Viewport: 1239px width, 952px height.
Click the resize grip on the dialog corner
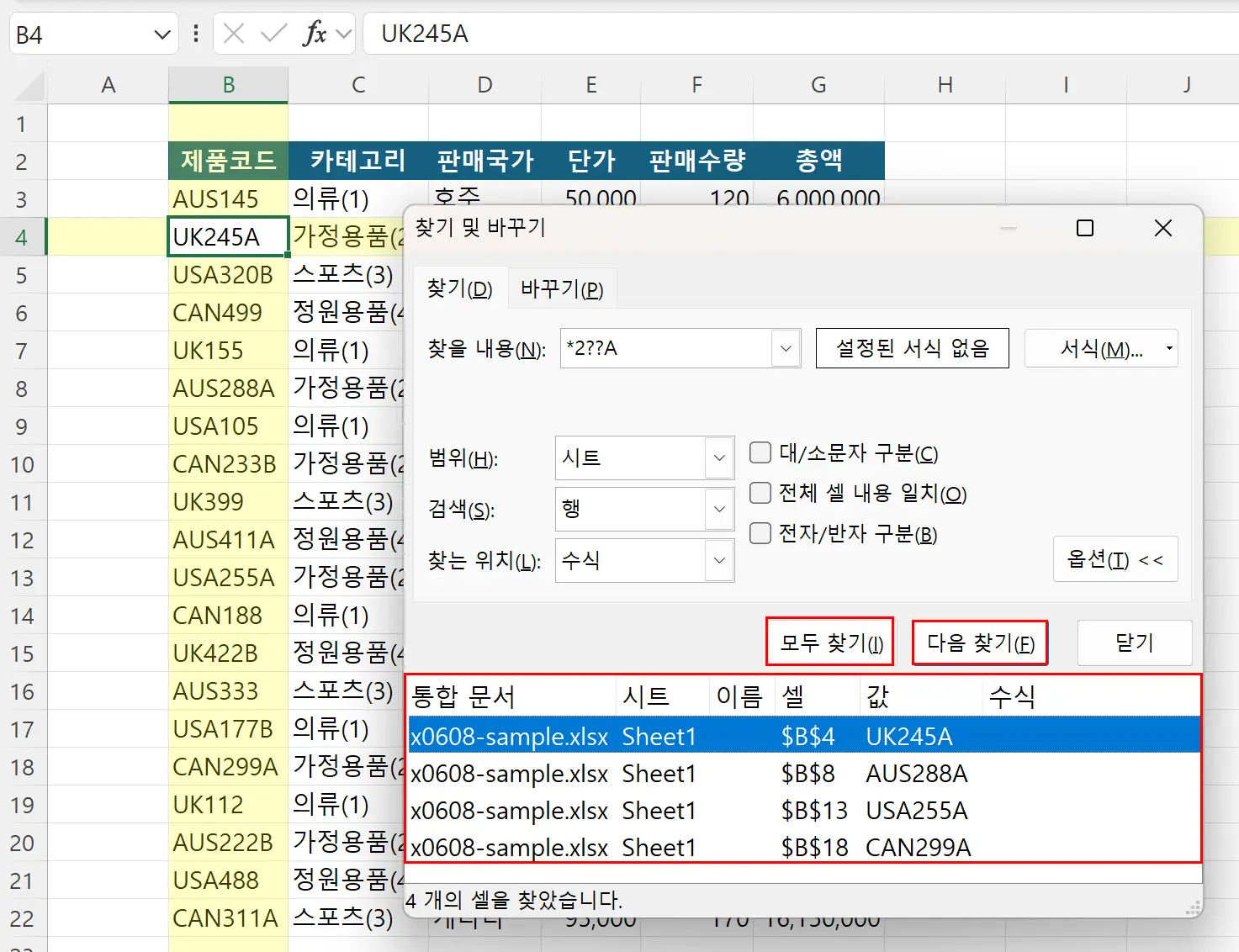coord(1192,908)
